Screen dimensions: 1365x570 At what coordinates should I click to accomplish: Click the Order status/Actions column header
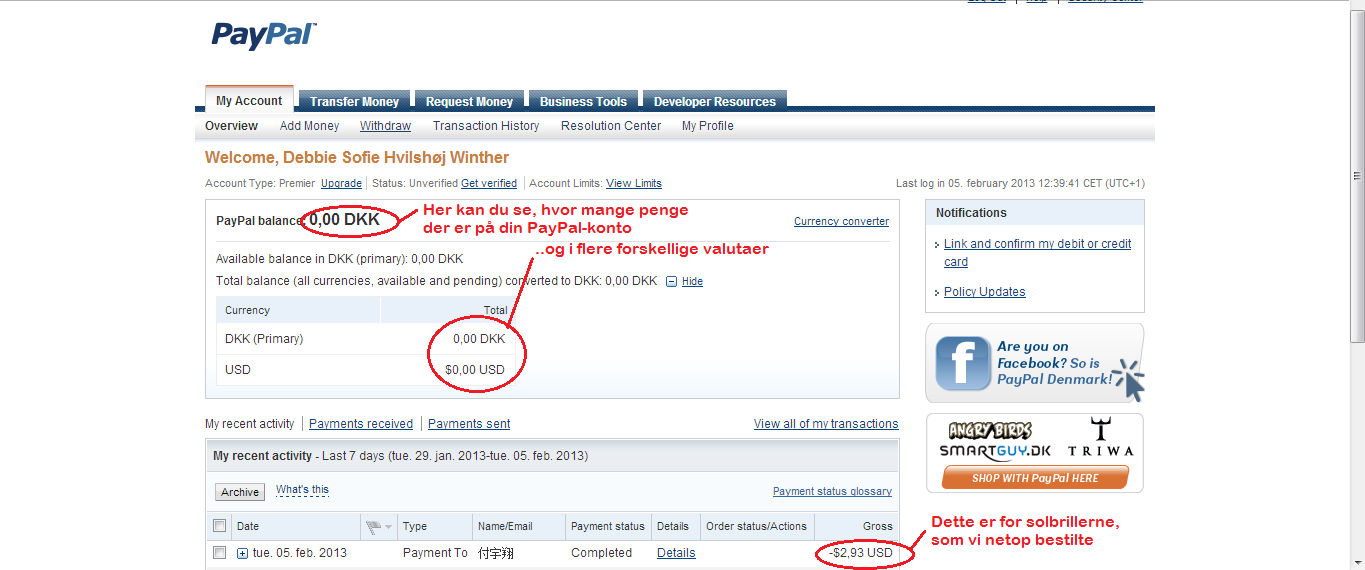tap(756, 526)
